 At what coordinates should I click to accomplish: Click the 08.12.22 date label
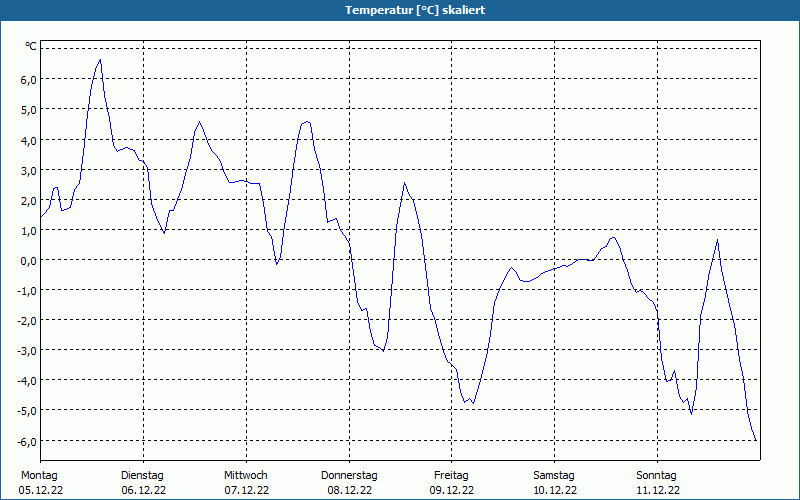coord(349,490)
